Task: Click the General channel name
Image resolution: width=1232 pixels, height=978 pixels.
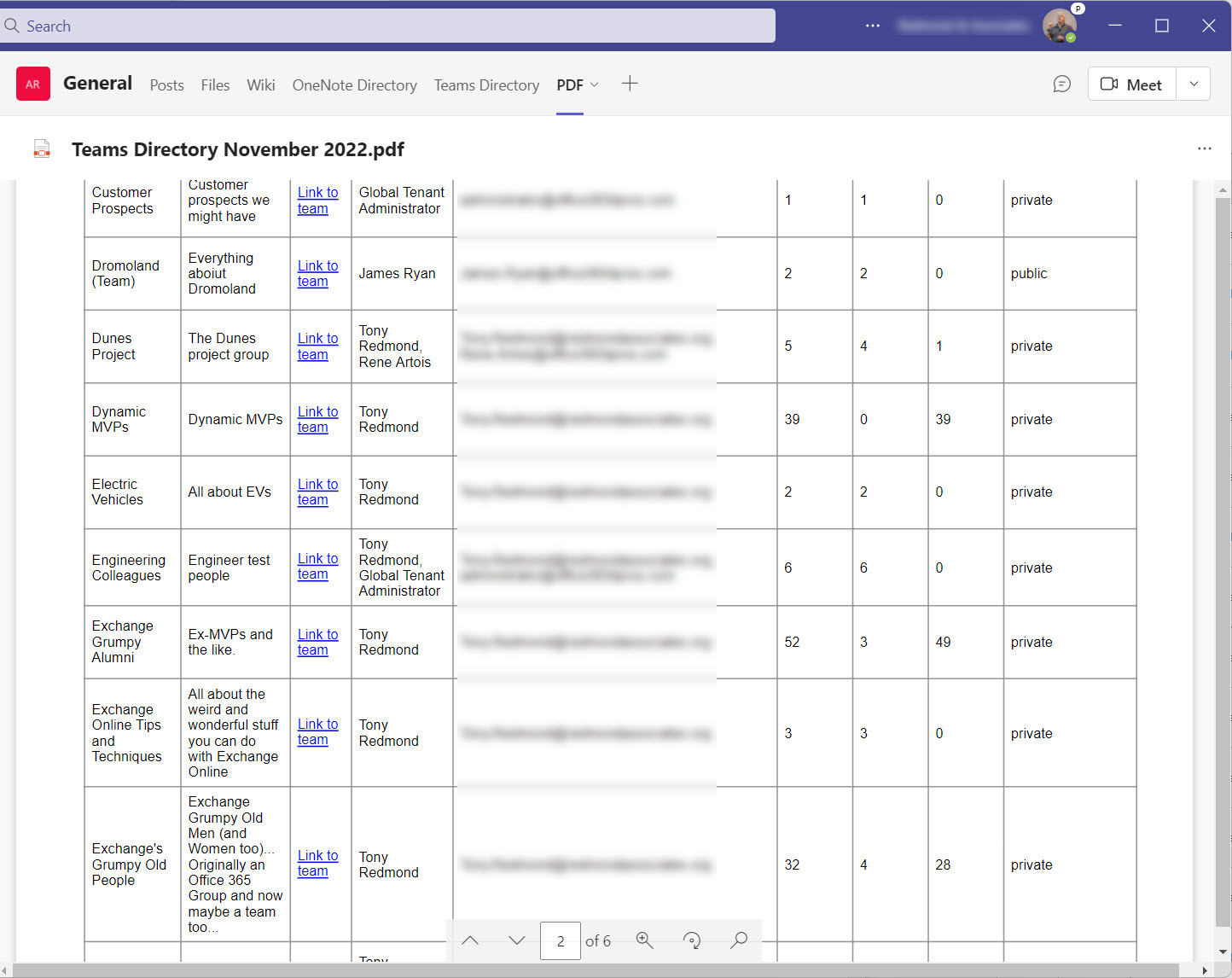Action: click(97, 83)
